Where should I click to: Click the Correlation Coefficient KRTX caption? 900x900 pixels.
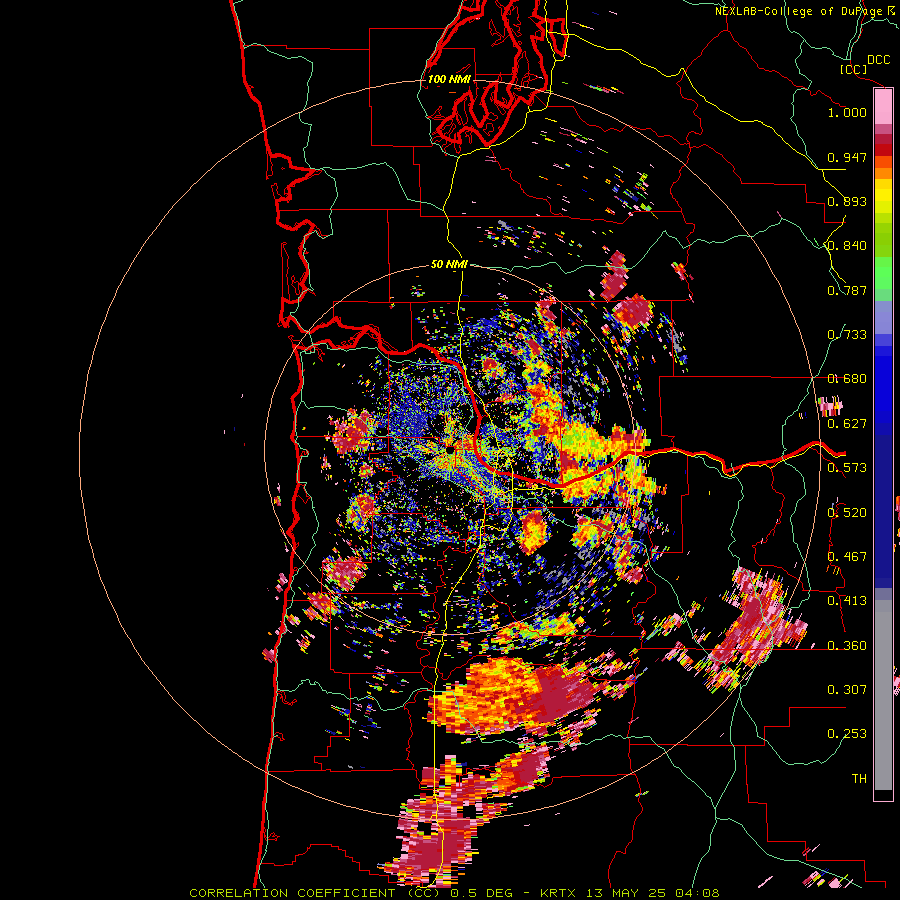point(454,893)
